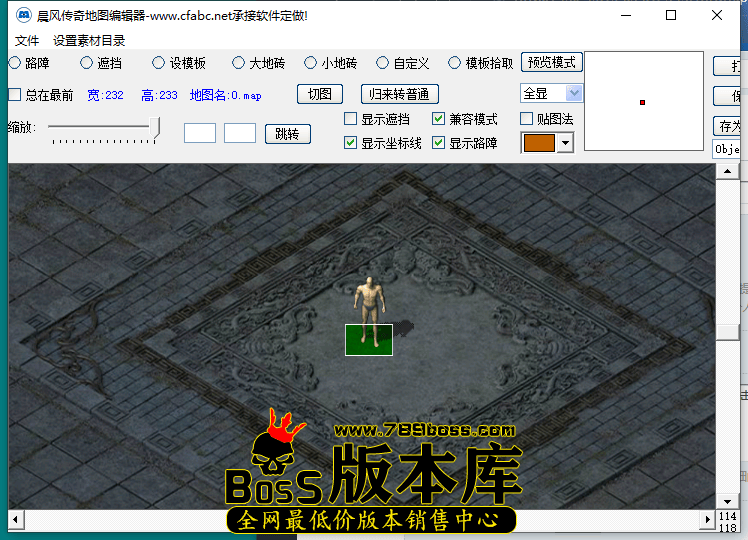
Task: Open the 全显 dropdown list
Action: pos(574,93)
